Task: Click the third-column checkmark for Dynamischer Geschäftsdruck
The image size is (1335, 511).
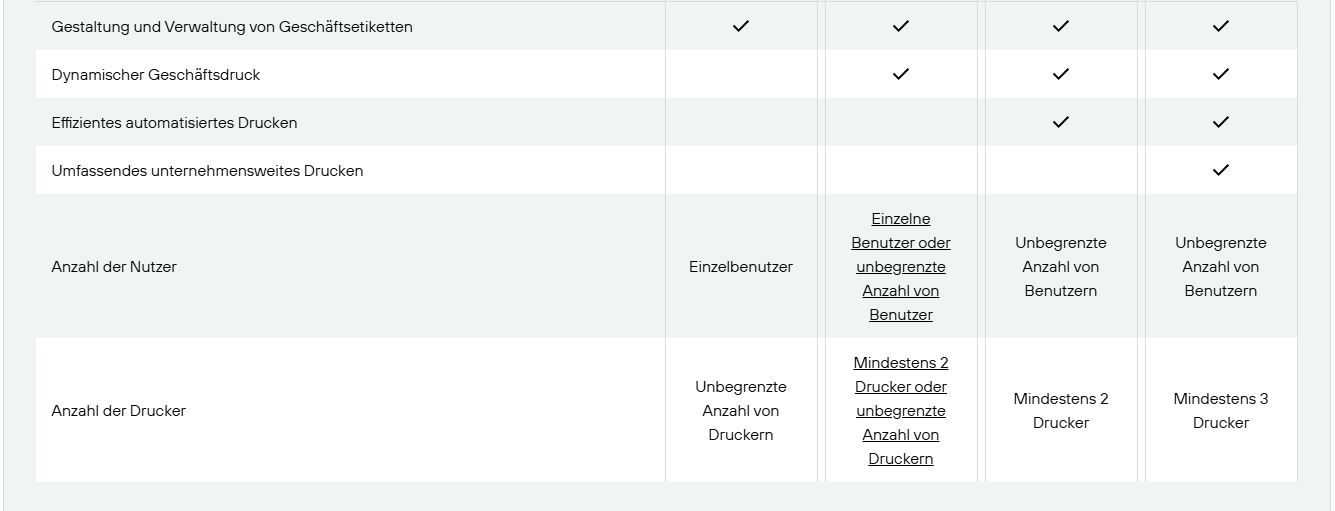Action: (x=1061, y=74)
